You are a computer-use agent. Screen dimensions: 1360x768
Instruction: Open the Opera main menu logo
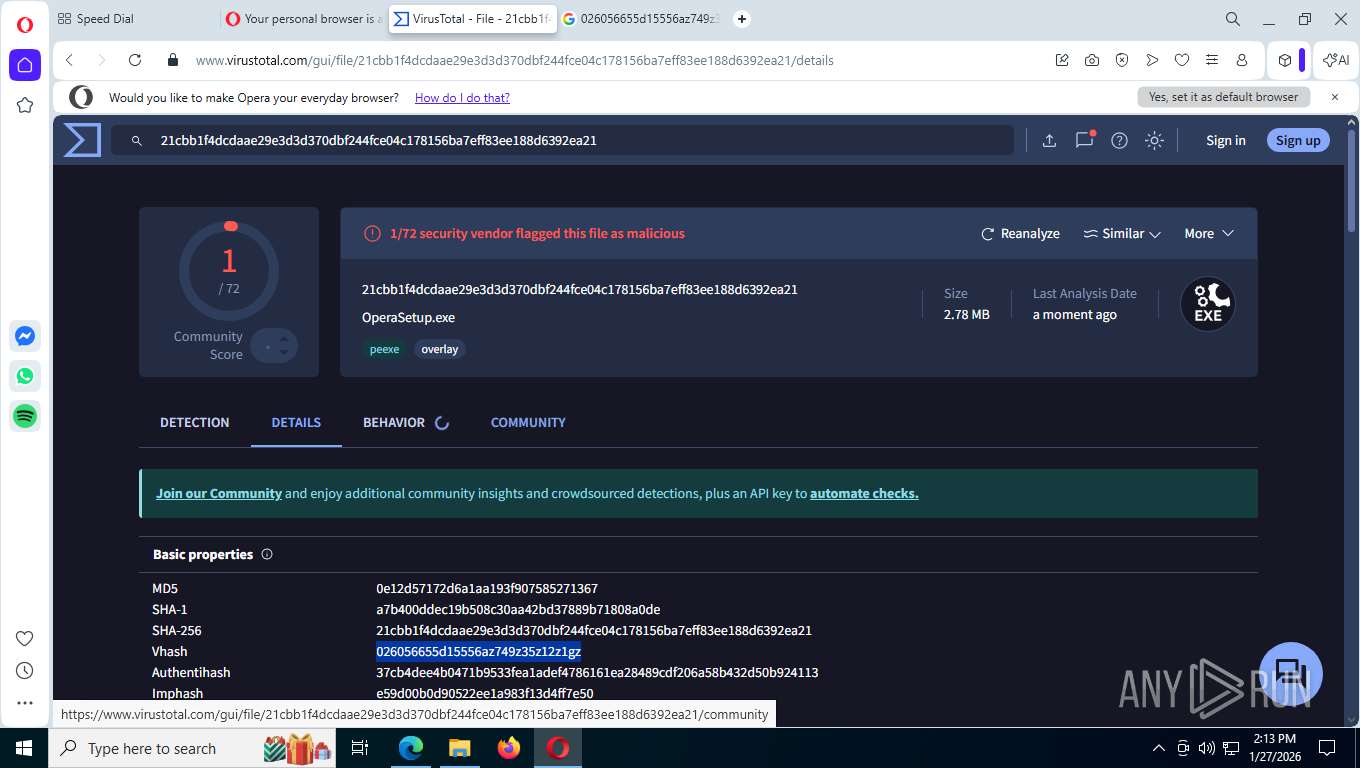pyautogui.click(x=25, y=25)
